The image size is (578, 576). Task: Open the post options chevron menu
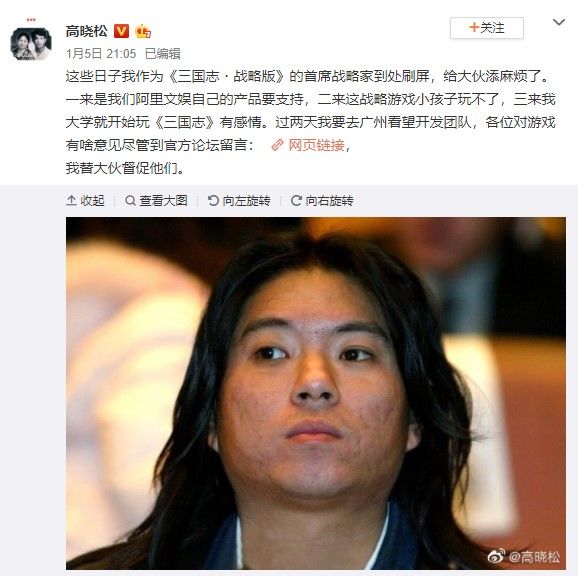click(559, 22)
